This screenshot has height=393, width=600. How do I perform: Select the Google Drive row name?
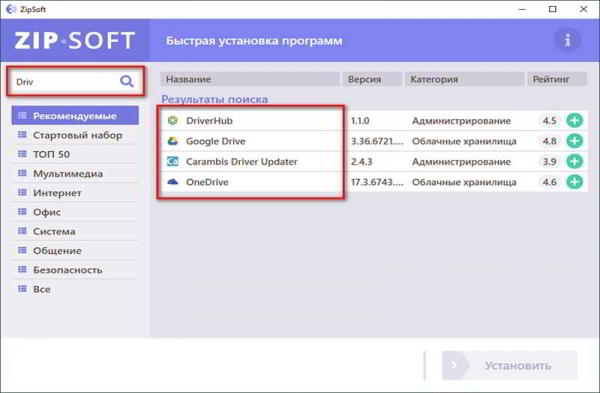coord(215,141)
